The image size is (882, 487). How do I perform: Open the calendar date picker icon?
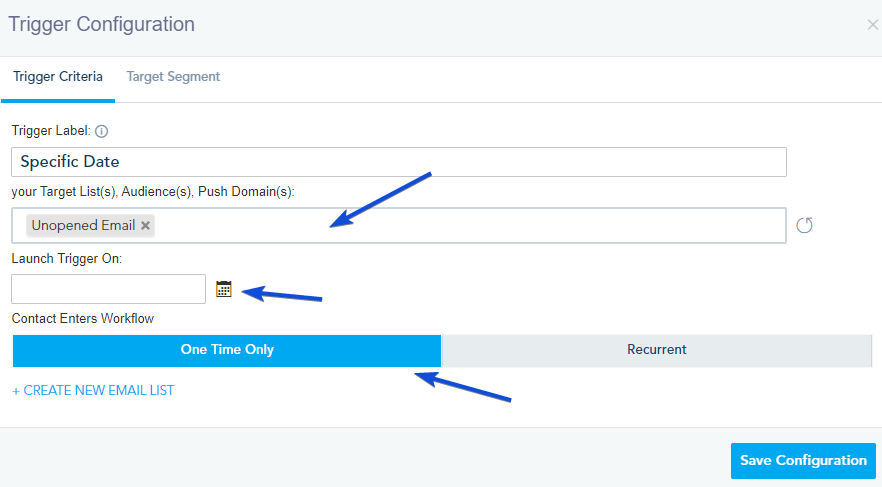pyautogui.click(x=223, y=289)
